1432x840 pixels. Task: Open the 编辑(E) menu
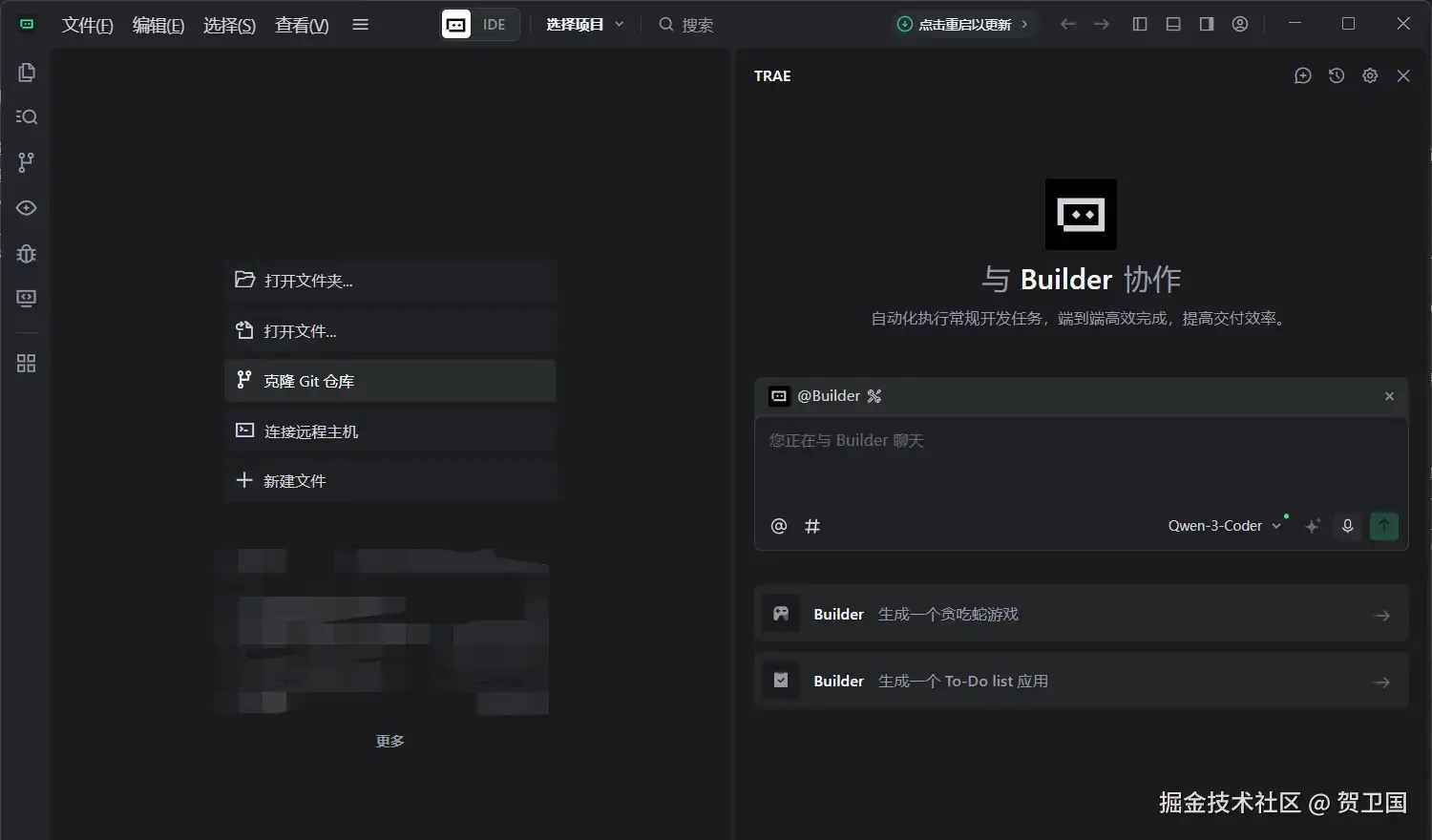click(158, 25)
